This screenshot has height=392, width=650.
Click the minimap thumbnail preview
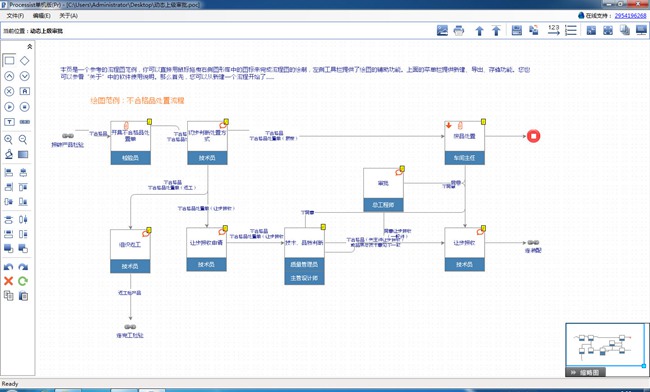pos(604,345)
